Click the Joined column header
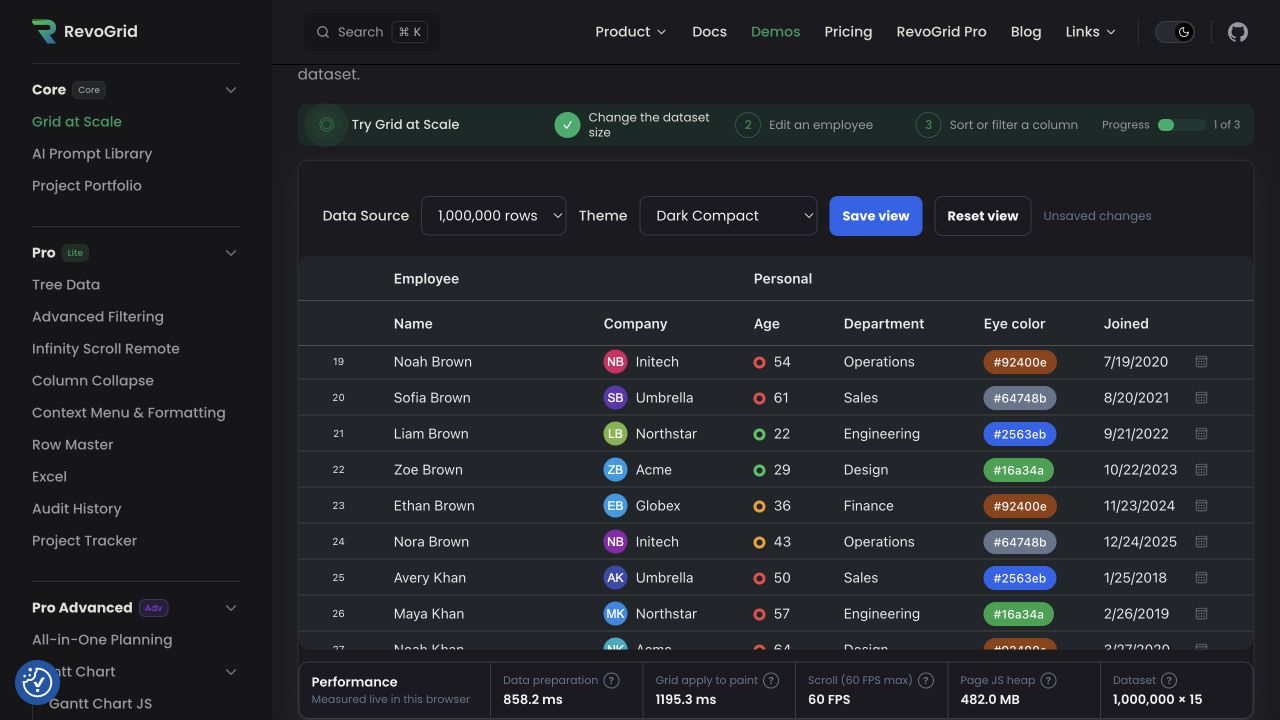Image resolution: width=1280 pixels, height=720 pixels. 1126,324
